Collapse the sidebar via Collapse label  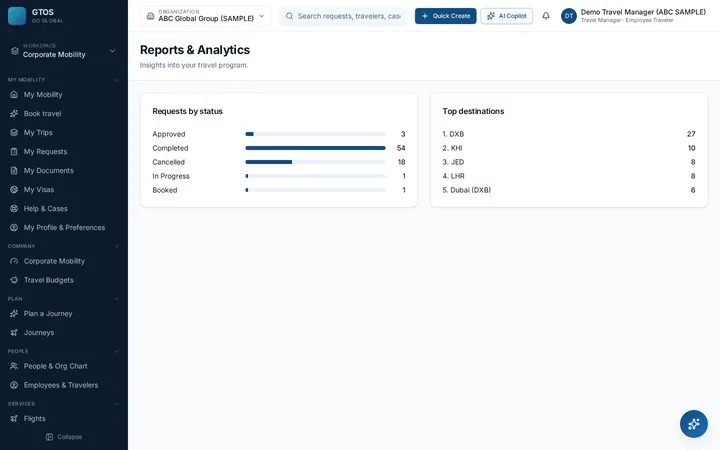click(70, 437)
